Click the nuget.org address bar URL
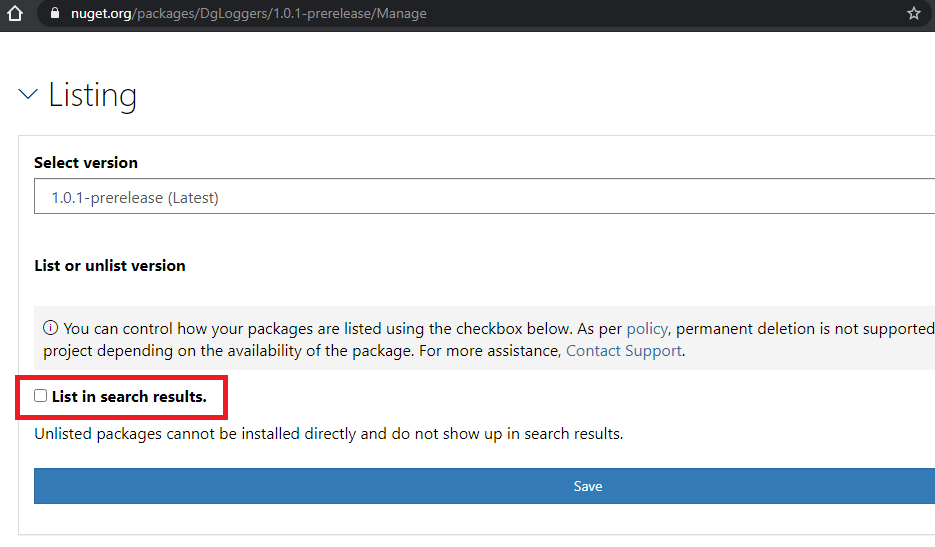The width and height of the screenshot is (935, 547). tap(248, 14)
